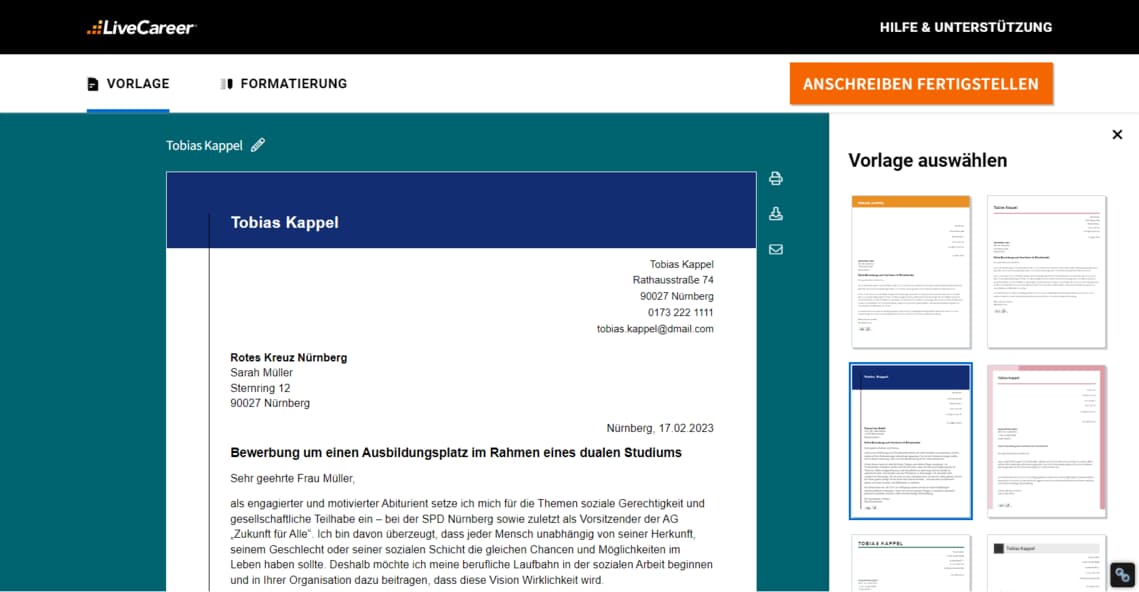Select the dark blue header template
Screen dimensions: 1139x592
pos(911,441)
